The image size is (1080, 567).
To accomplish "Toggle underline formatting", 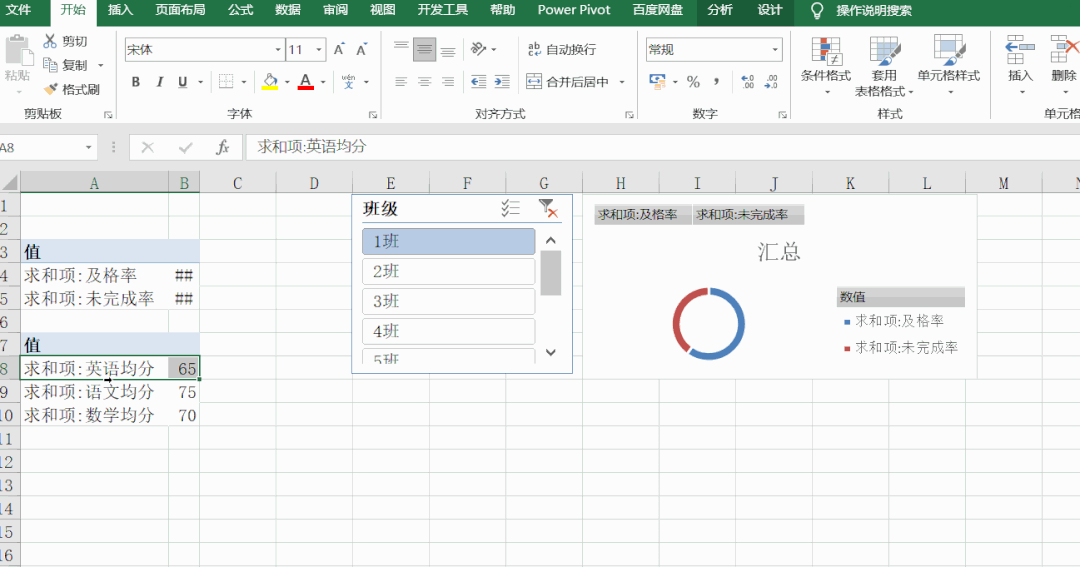I will pyautogui.click(x=183, y=82).
